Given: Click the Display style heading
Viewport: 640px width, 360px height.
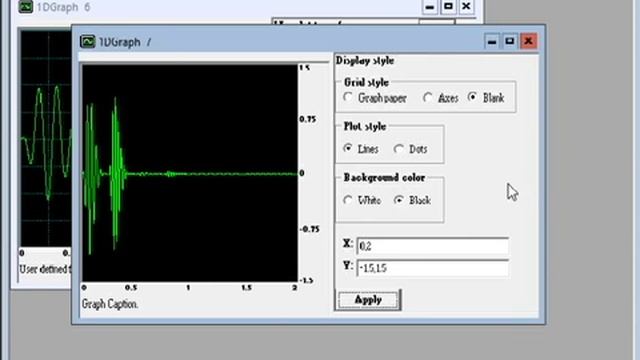Looking at the screenshot, I should pyautogui.click(x=365, y=60).
